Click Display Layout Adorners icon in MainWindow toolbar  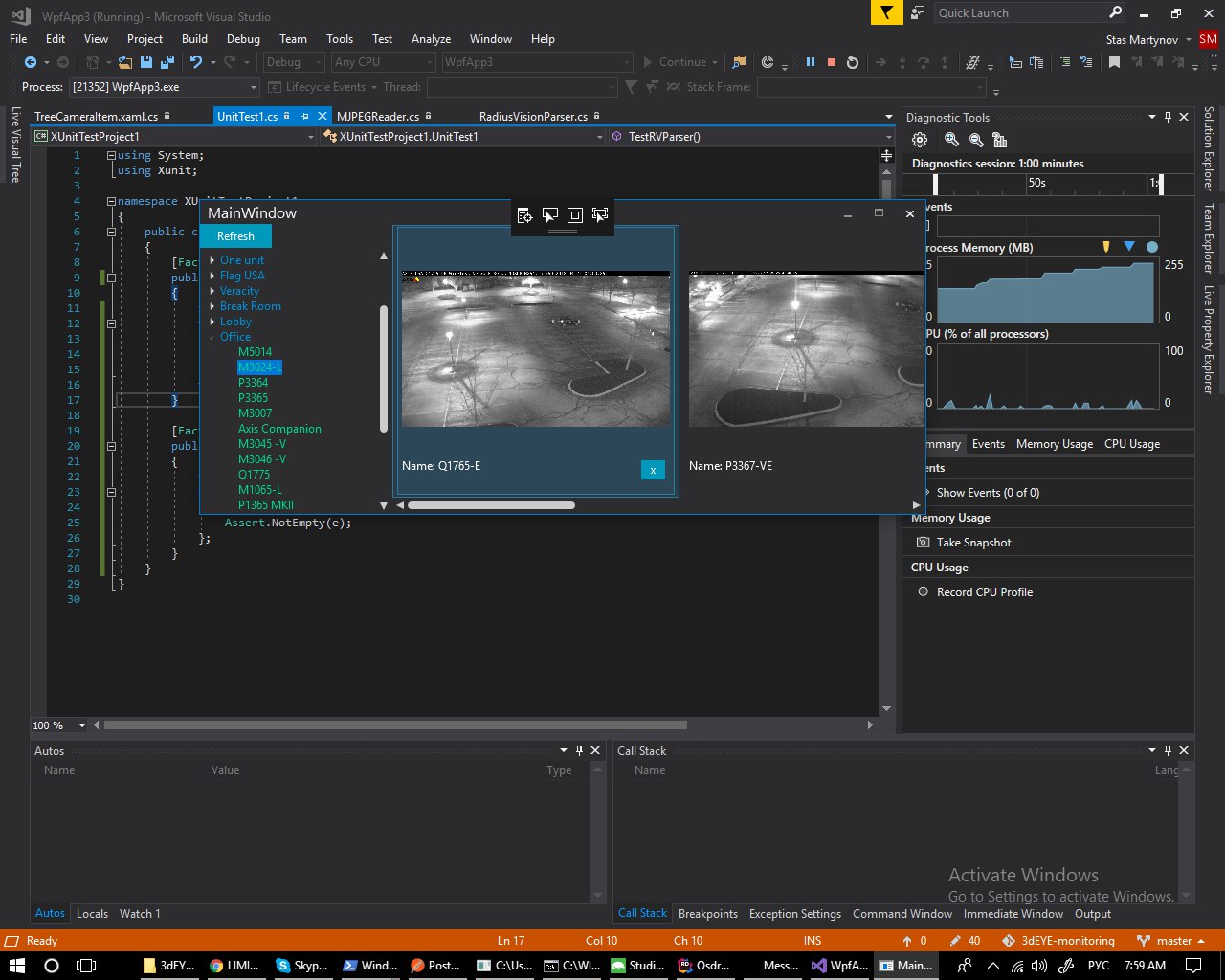point(575,215)
